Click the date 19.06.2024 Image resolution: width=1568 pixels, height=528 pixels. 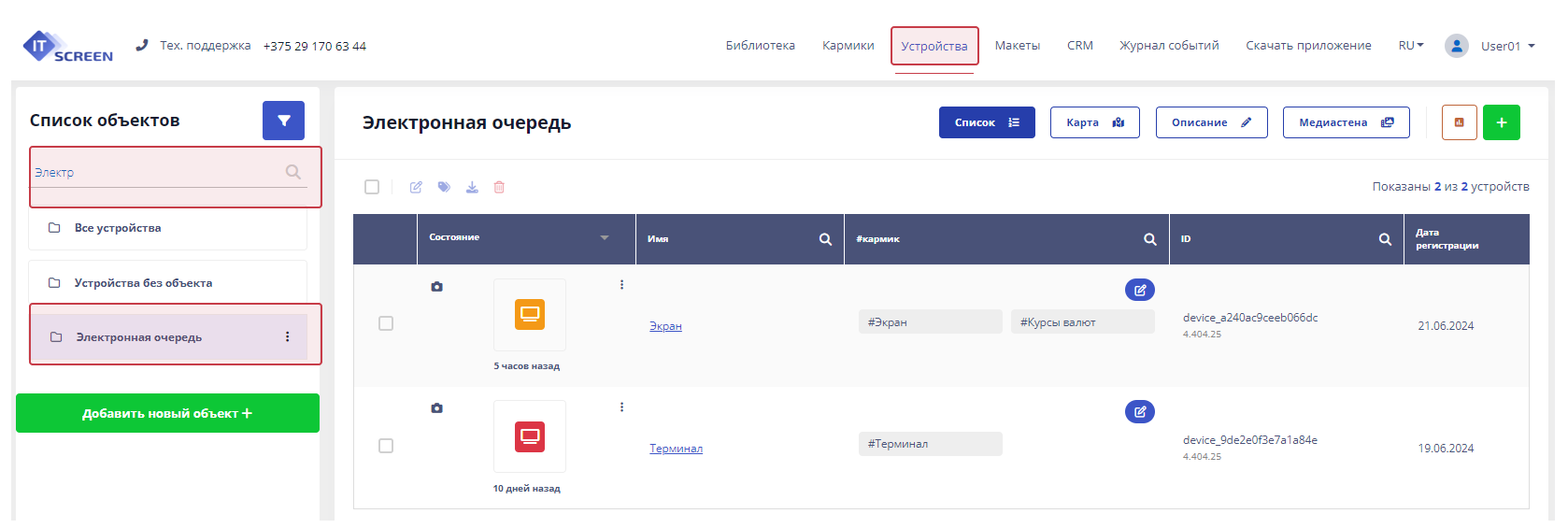click(1446, 449)
